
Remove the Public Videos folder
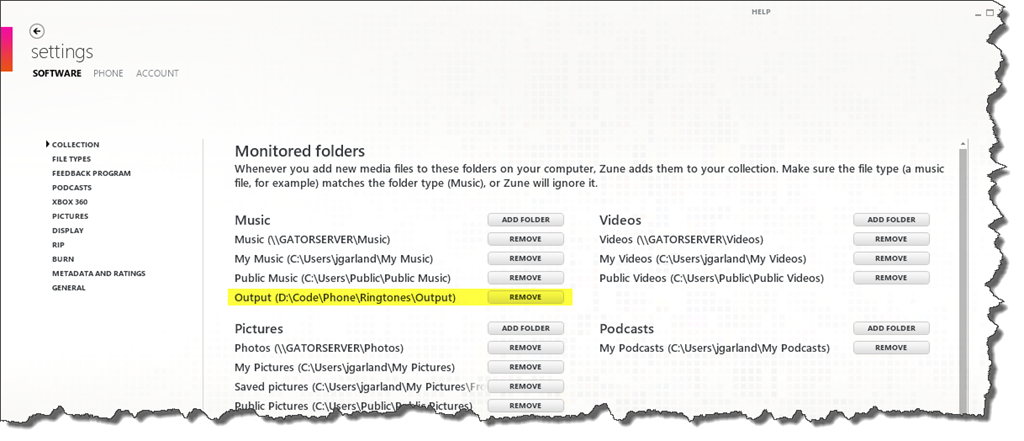click(x=891, y=277)
